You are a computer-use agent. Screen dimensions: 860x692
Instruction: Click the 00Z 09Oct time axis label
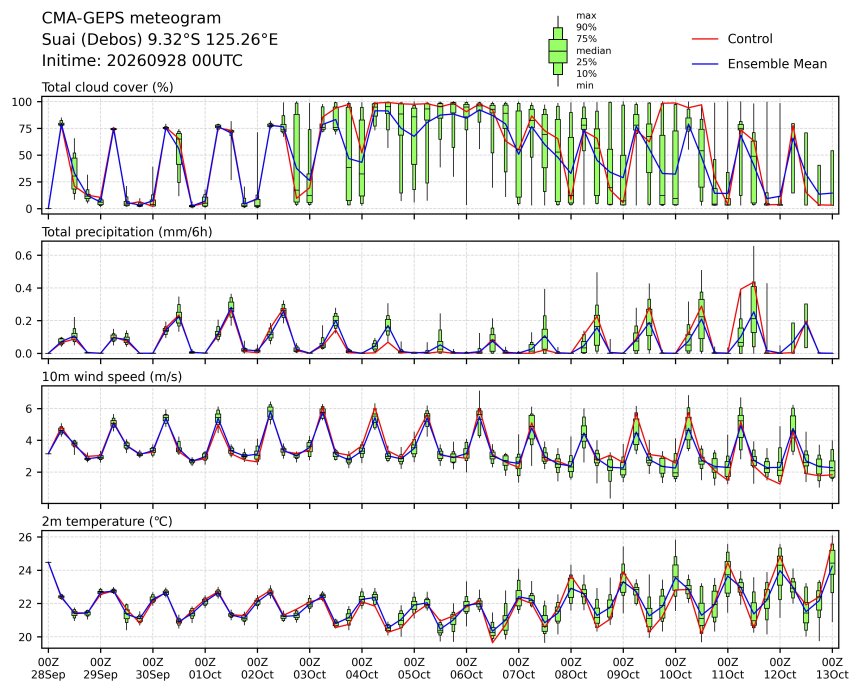coord(623,668)
